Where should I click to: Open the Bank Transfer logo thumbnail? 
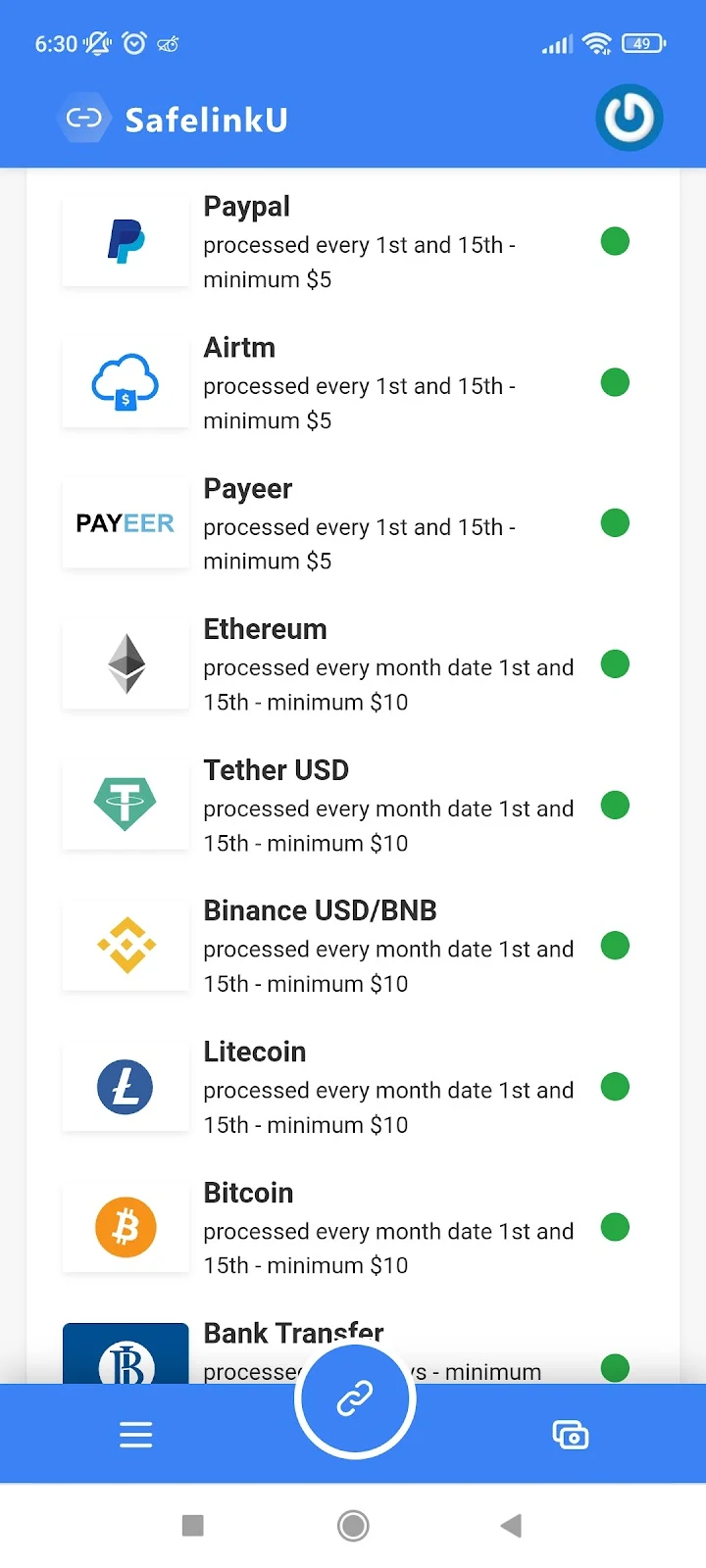pos(126,1355)
